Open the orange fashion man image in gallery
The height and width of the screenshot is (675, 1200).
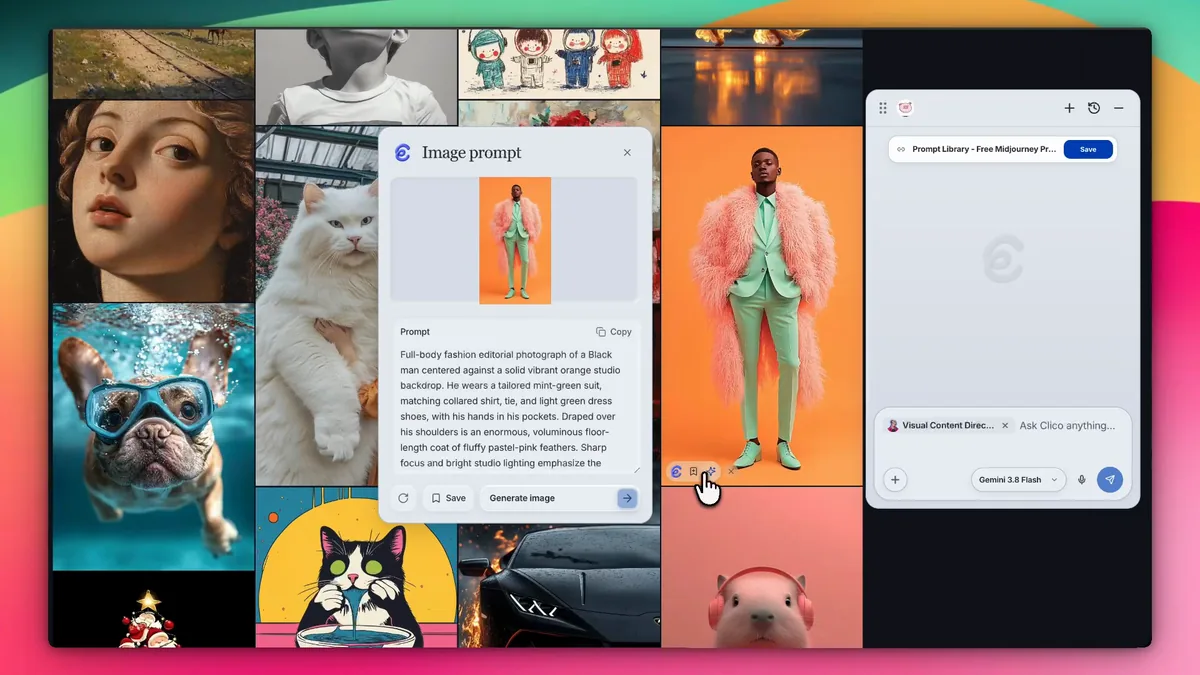762,306
